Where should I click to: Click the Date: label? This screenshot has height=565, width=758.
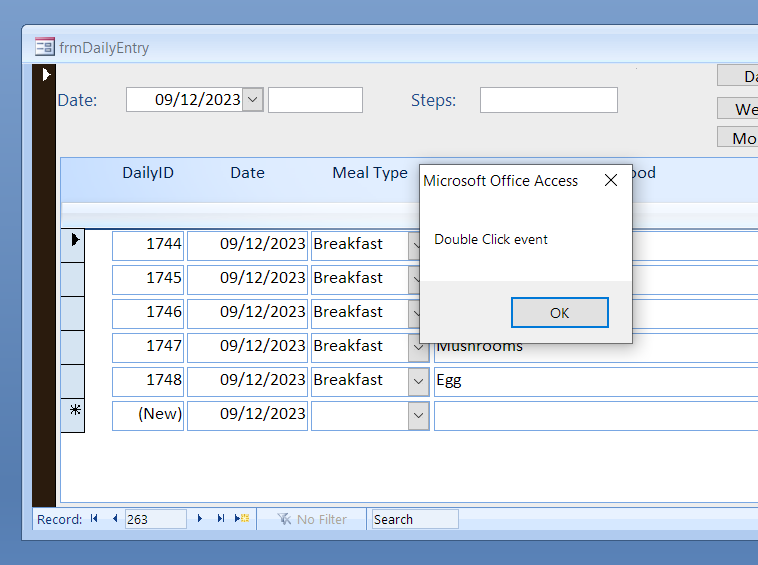click(77, 100)
